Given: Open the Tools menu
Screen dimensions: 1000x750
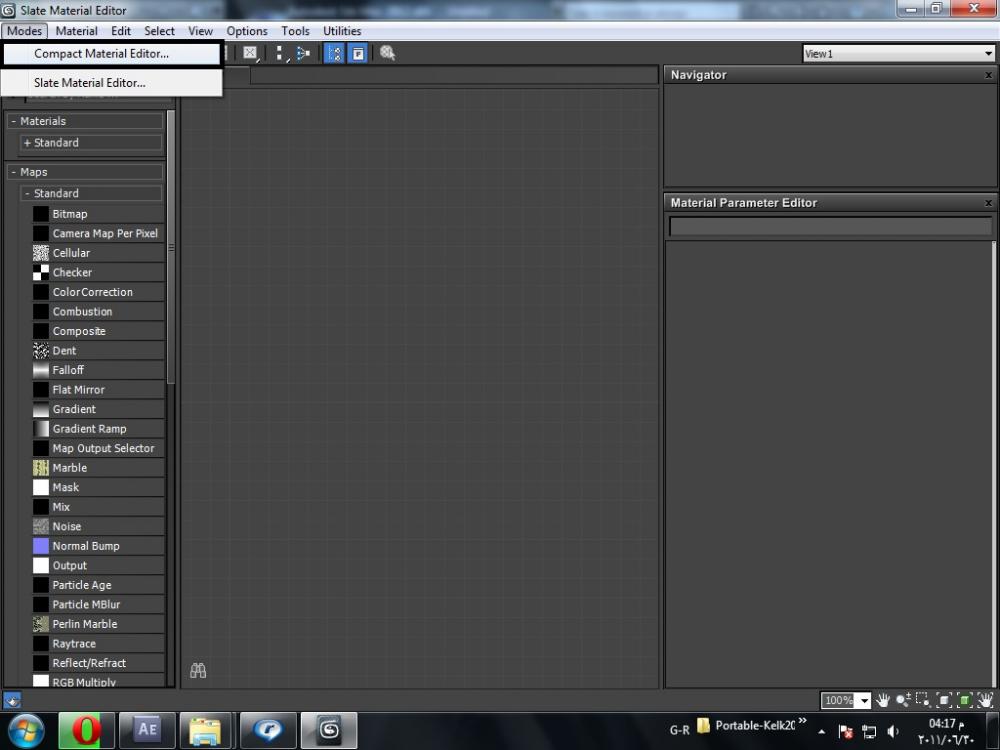Looking at the screenshot, I should 295,31.
